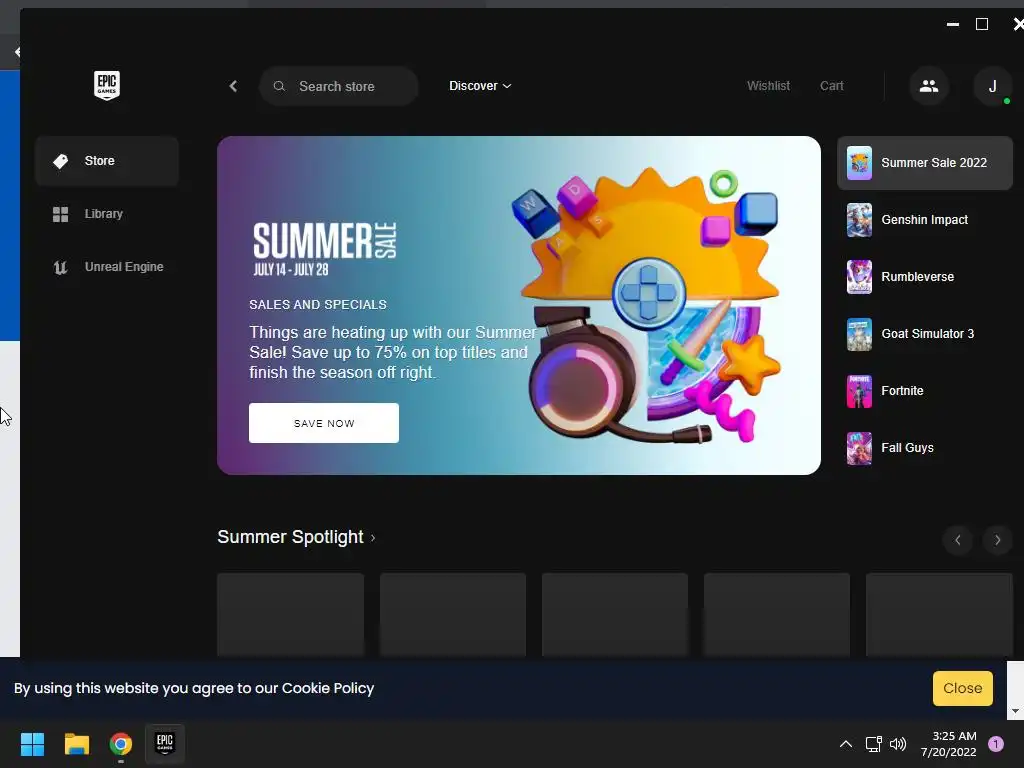Click the Epic Games logo in sidebar
The height and width of the screenshot is (768, 1024).
pyautogui.click(x=106, y=85)
